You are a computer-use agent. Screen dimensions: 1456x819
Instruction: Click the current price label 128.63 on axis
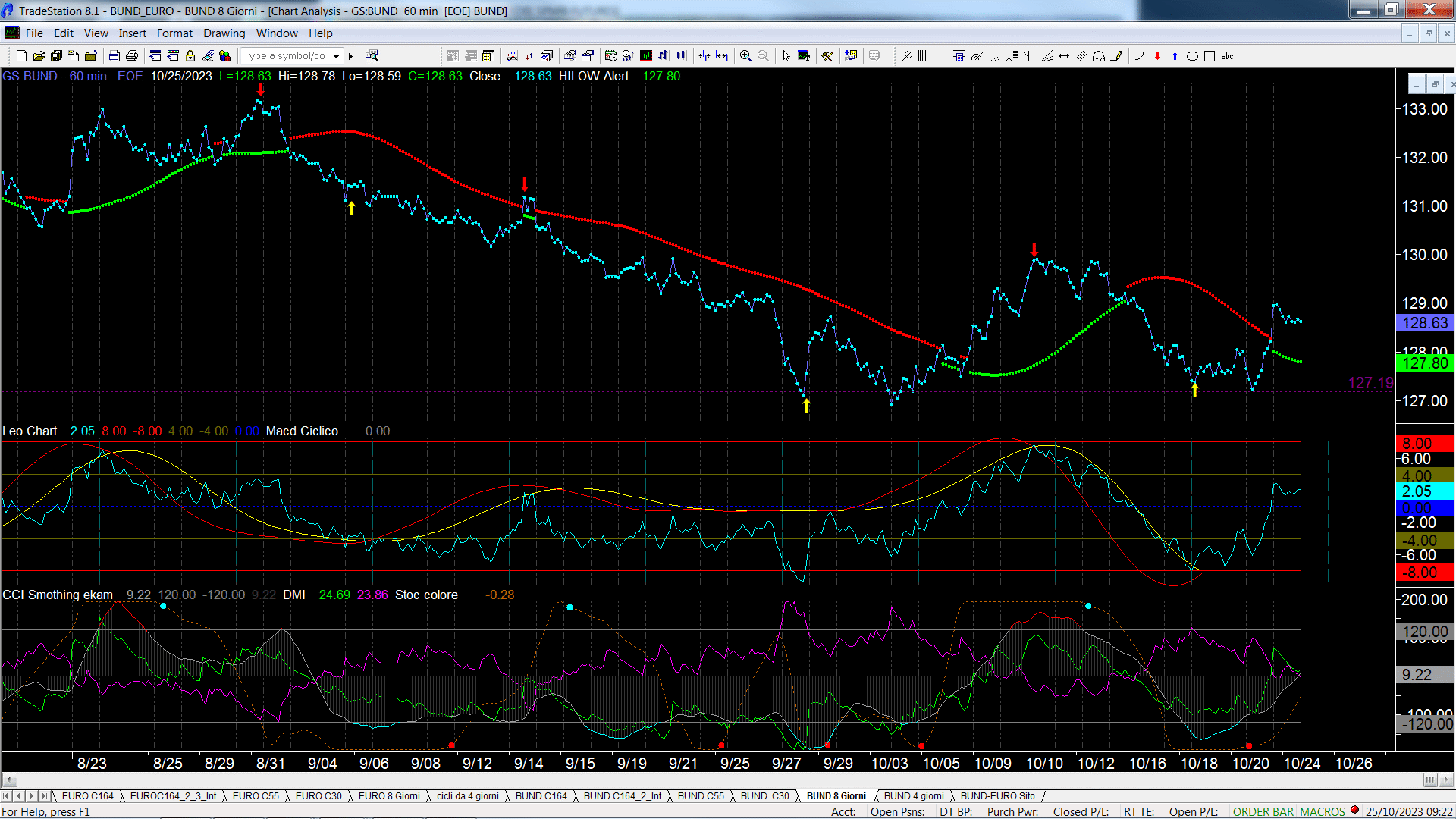click(x=1425, y=323)
